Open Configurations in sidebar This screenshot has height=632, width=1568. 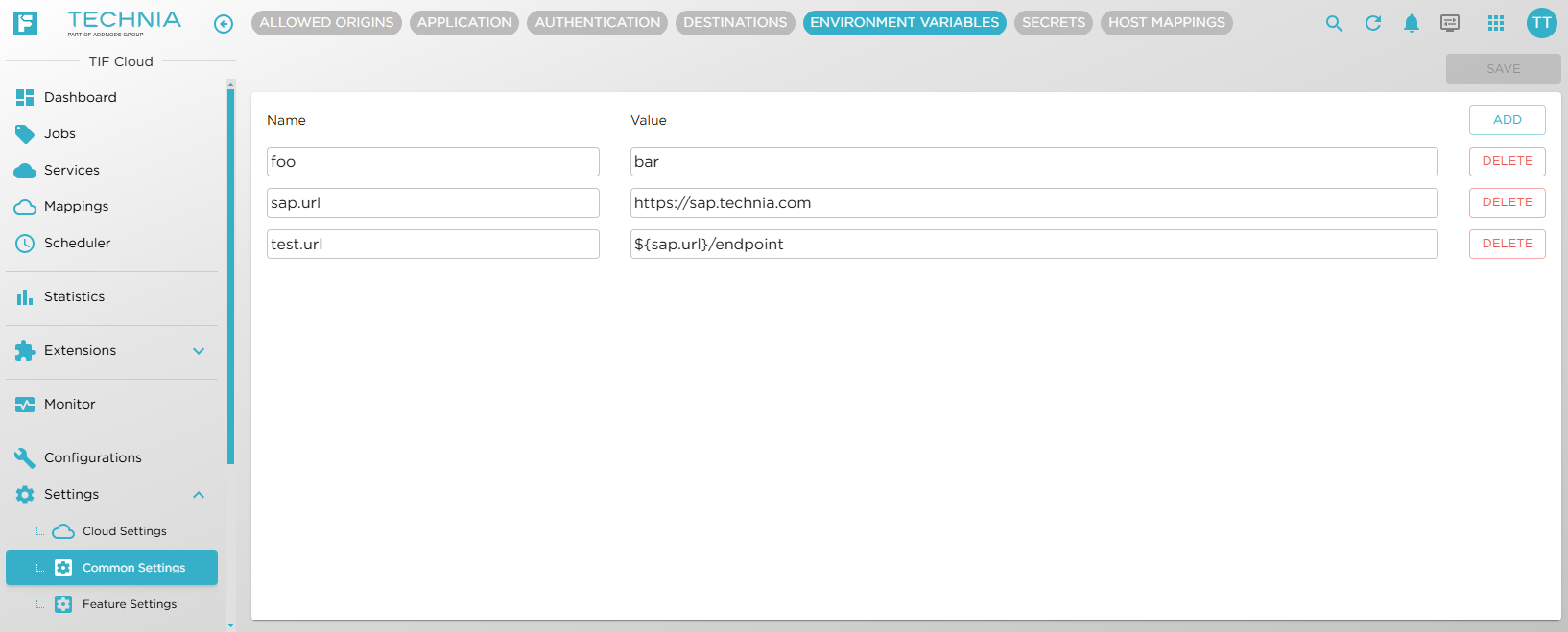(x=111, y=457)
